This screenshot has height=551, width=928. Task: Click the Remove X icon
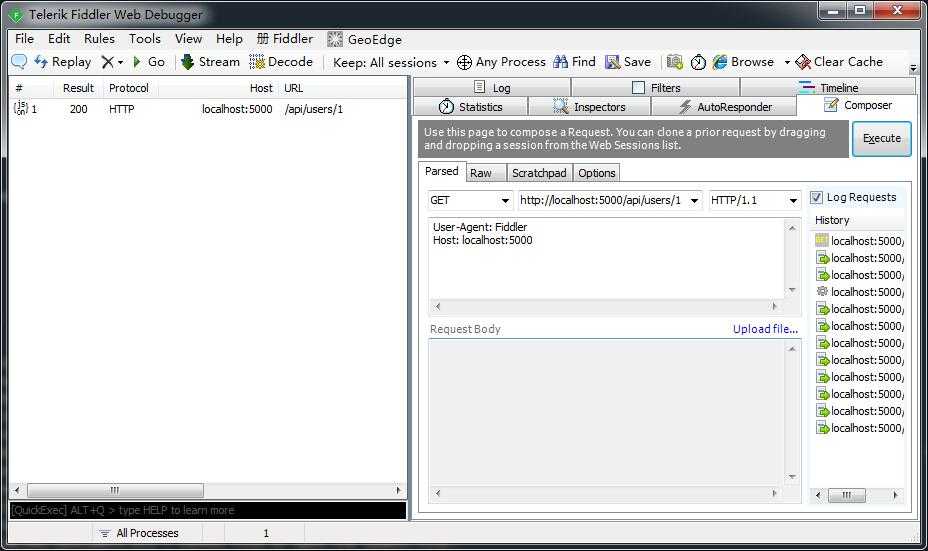point(107,62)
